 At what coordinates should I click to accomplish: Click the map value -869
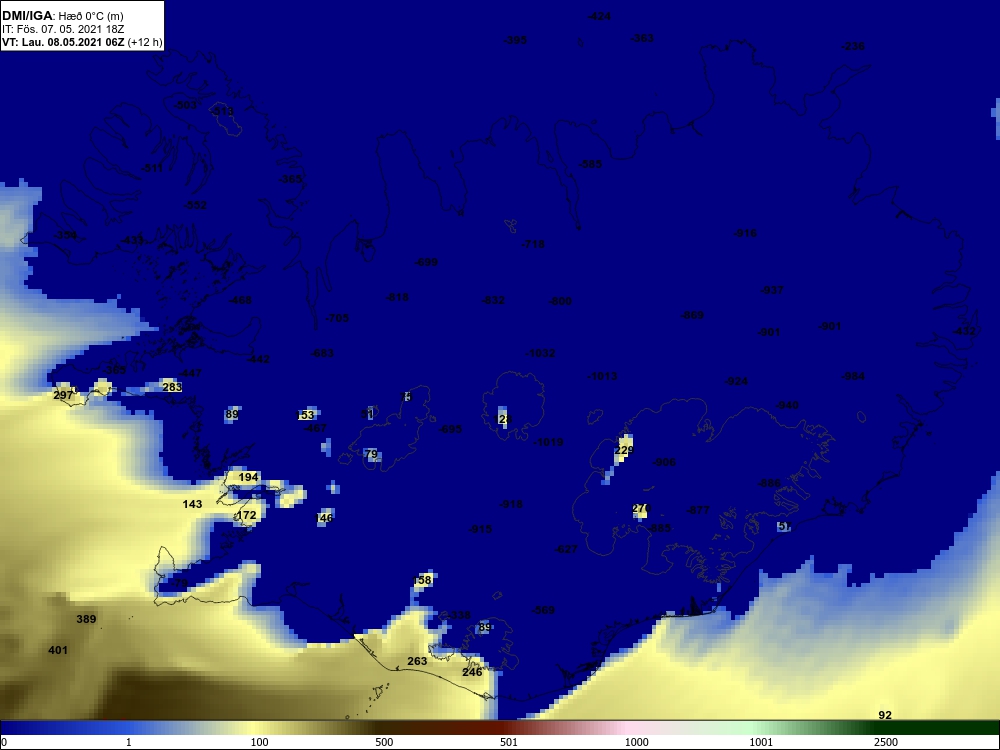point(693,315)
